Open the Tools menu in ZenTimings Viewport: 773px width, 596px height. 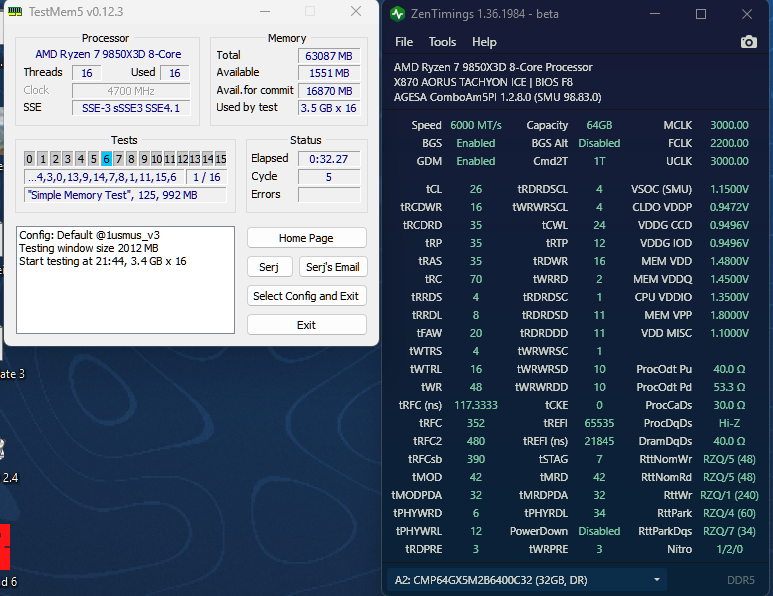point(442,42)
